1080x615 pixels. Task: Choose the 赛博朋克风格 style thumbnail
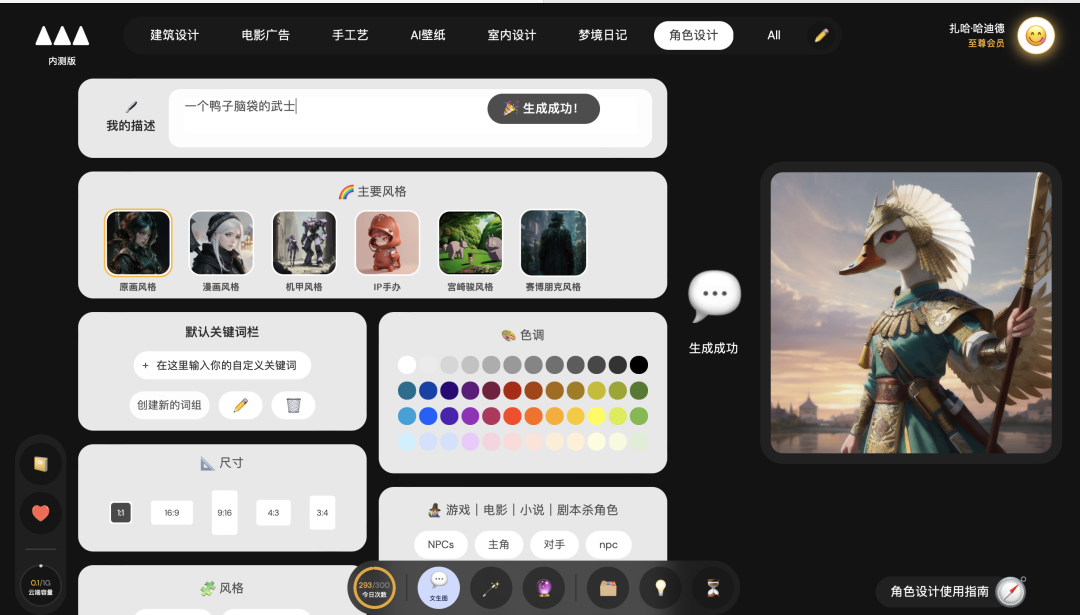click(554, 243)
